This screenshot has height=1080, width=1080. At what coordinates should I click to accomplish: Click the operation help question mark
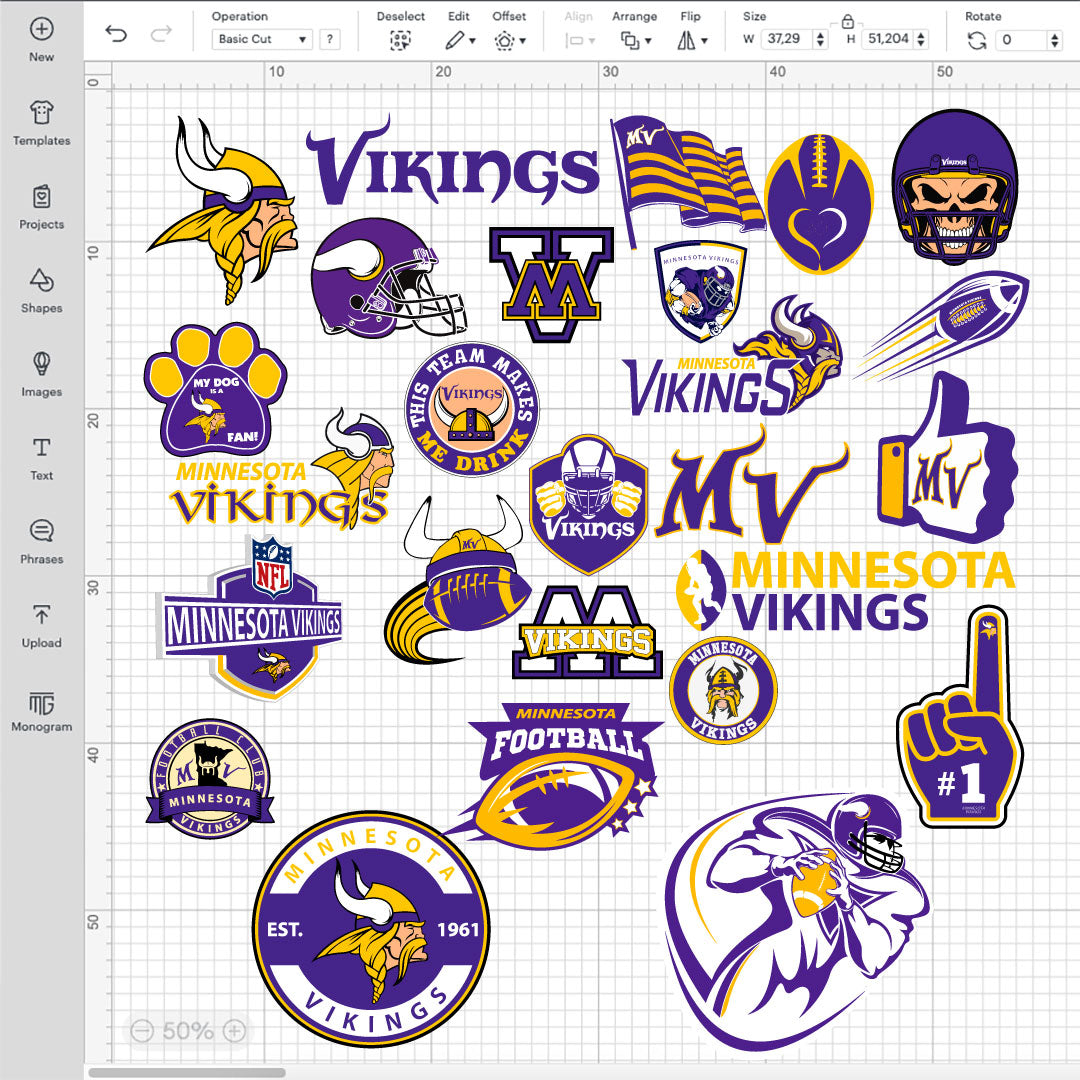pos(330,39)
